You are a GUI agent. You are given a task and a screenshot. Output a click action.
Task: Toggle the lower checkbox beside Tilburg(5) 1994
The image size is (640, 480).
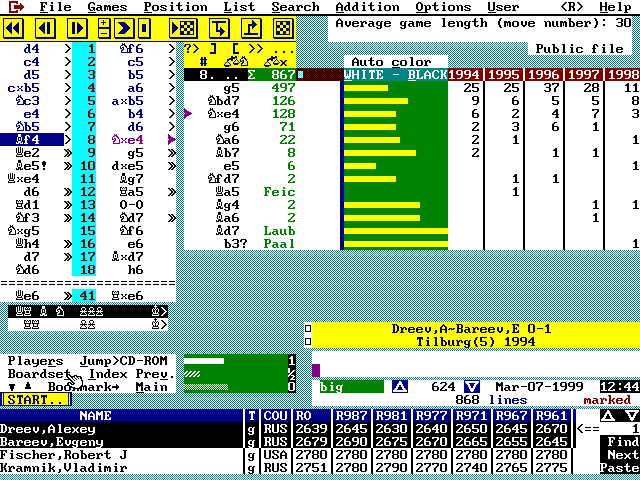pyautogui.click(x=308, y=342)
